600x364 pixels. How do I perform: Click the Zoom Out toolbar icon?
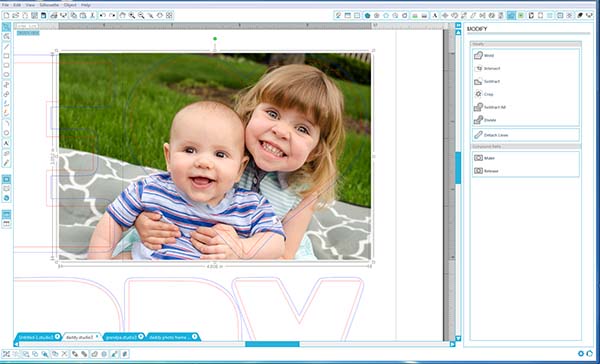141,16
